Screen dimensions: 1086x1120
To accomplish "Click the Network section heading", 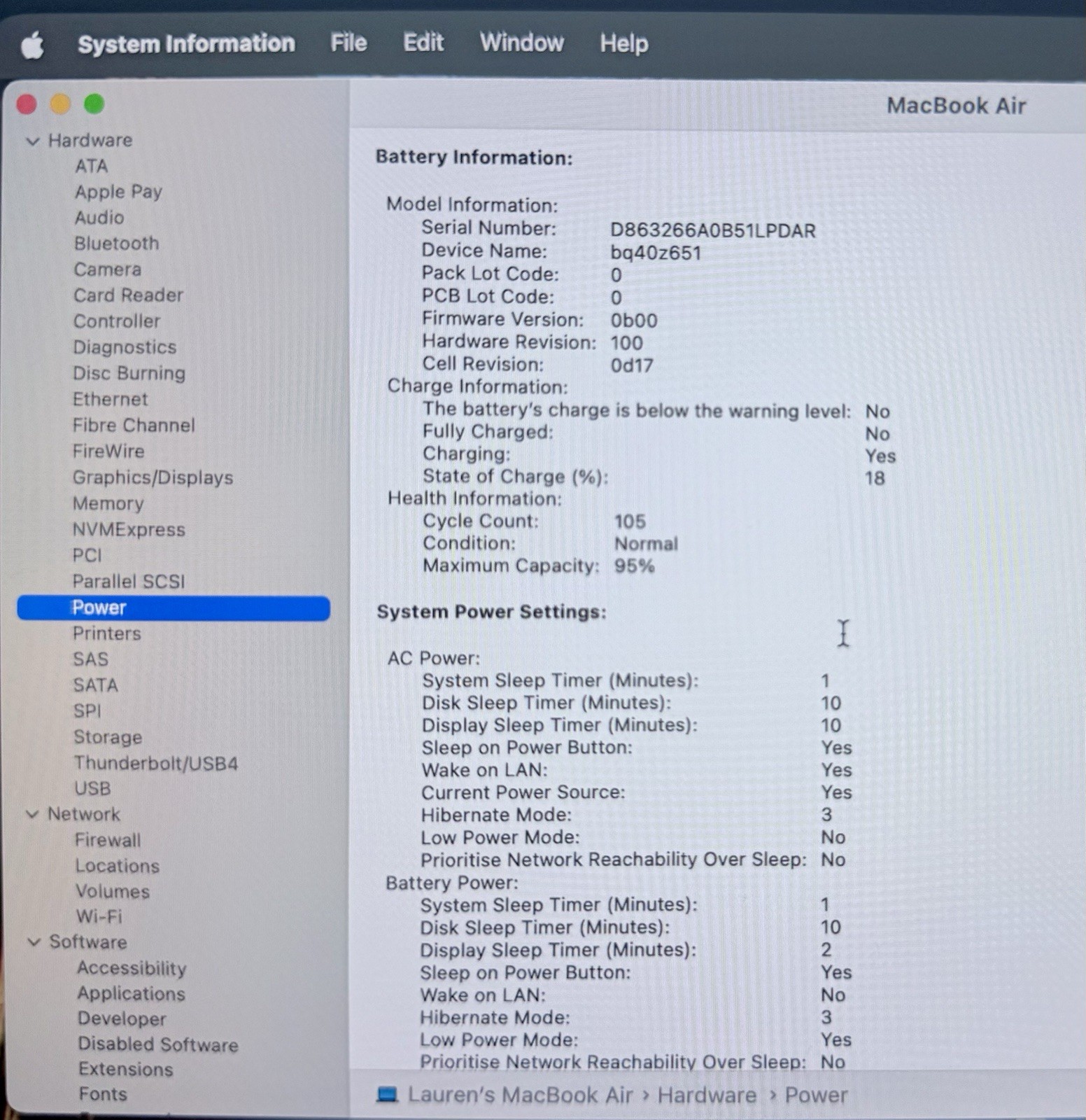I will [x=84, y=814].
